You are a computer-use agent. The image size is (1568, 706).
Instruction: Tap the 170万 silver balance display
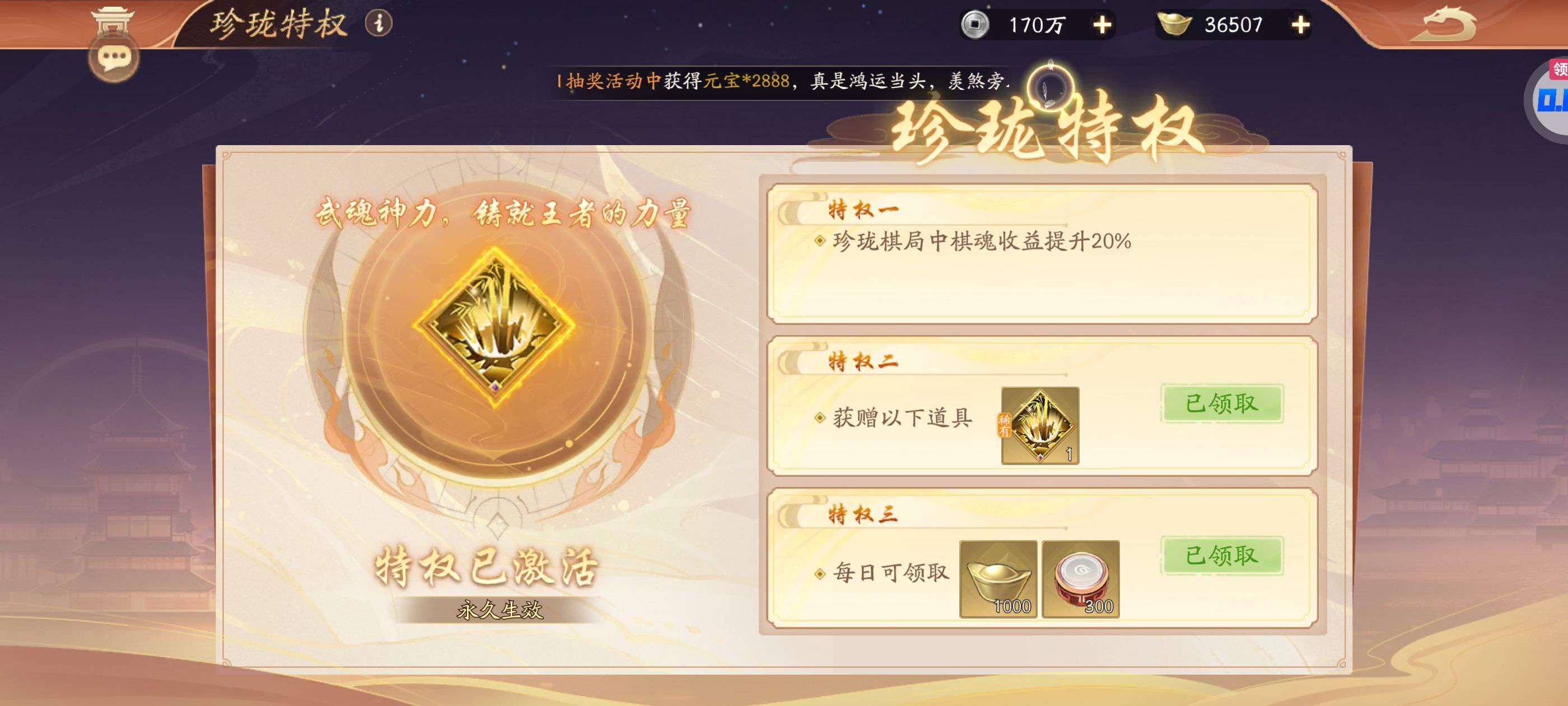coord(1036,25)
